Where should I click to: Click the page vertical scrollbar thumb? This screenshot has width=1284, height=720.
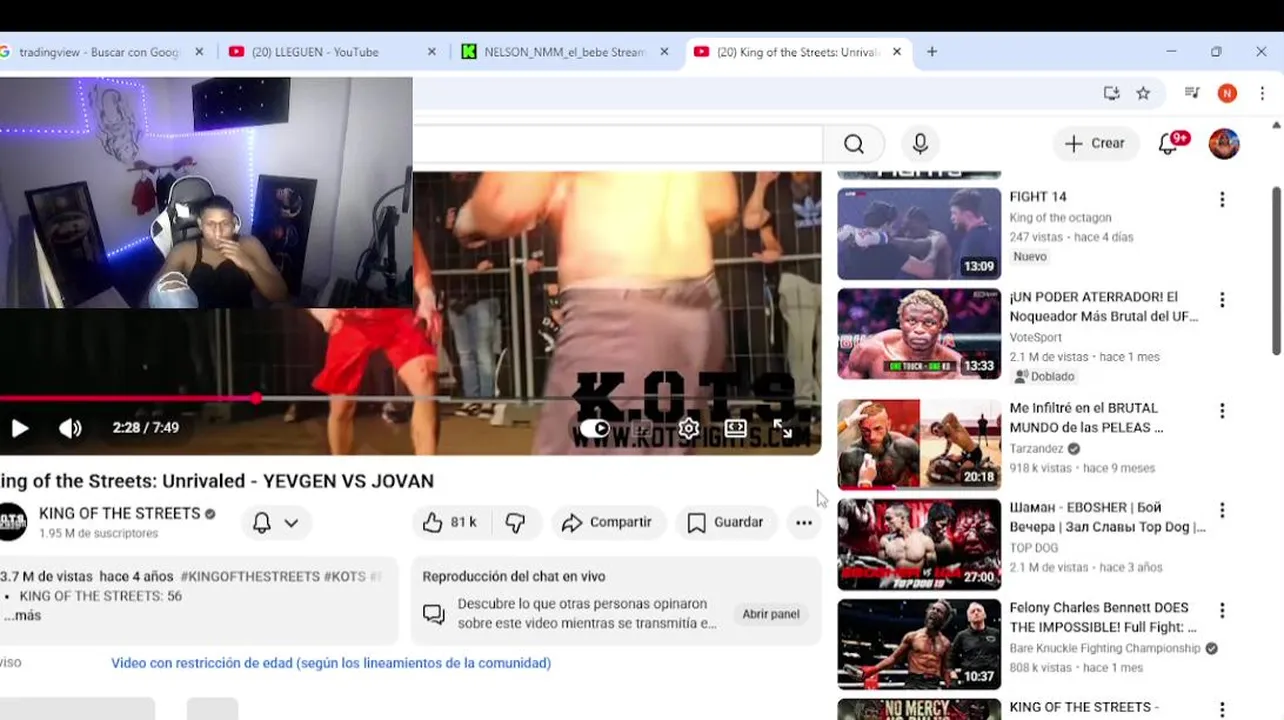click(x=1276, y=270)
